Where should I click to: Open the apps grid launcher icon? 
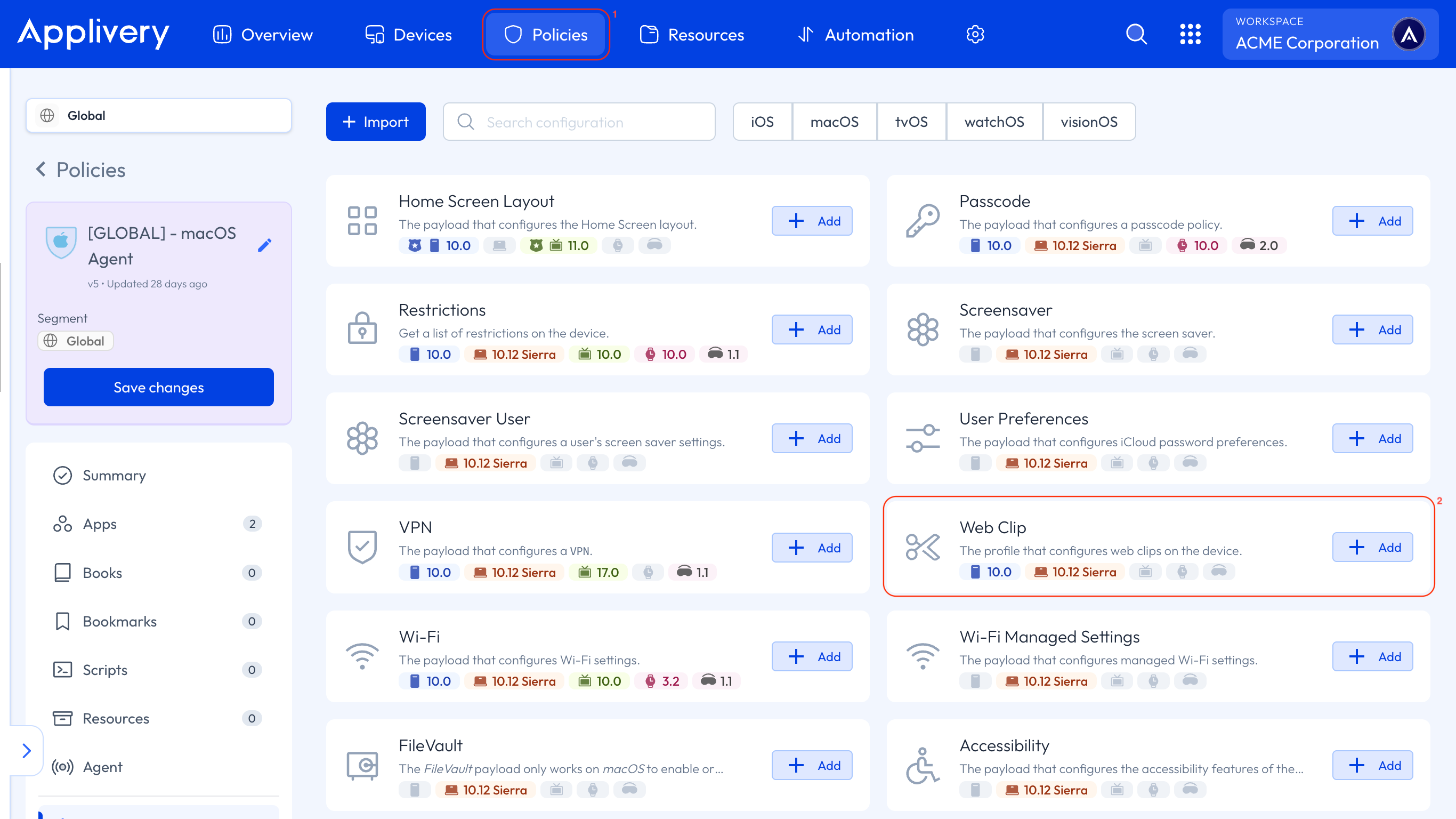point(1190,35)
